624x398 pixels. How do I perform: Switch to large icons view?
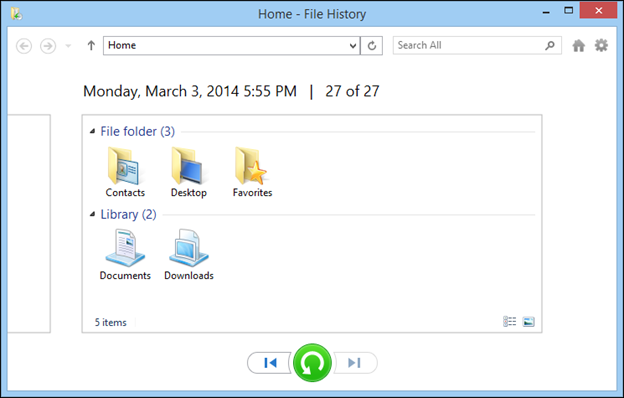528,322
